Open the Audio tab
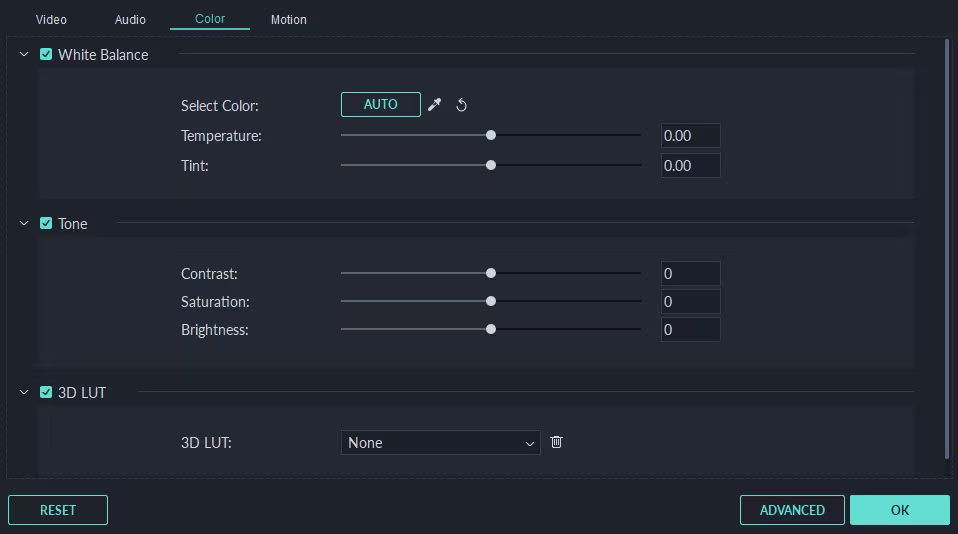 [x=130, y=20]
